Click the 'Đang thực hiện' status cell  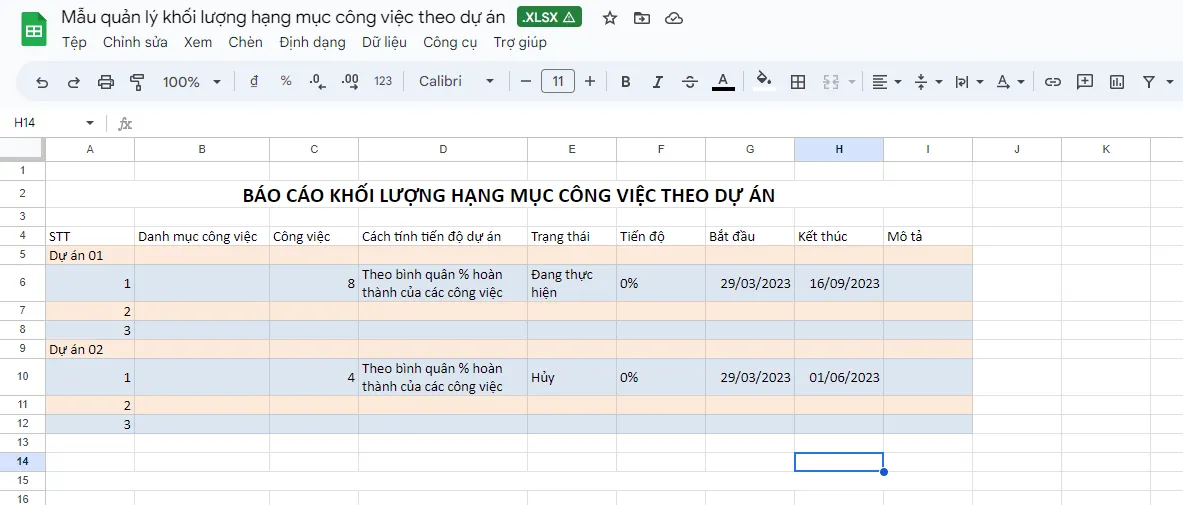(x=572, y=283)
